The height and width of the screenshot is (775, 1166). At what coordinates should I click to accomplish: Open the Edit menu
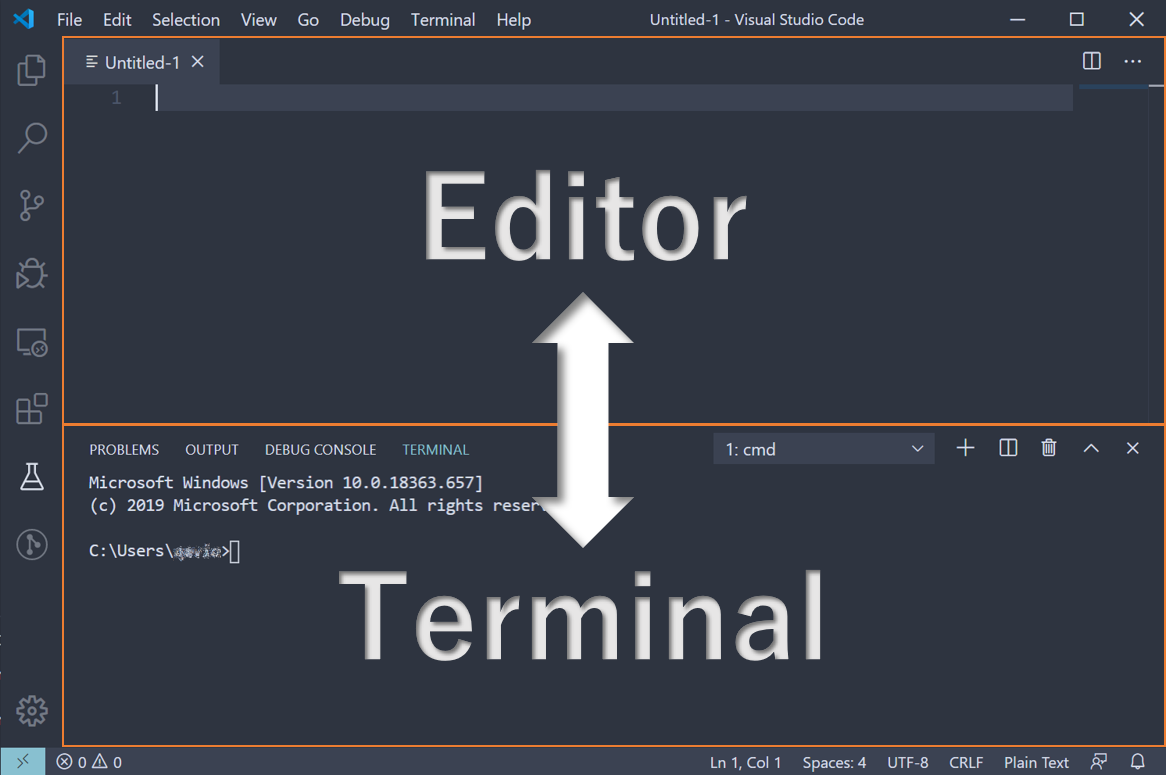[x=117, y=20]
